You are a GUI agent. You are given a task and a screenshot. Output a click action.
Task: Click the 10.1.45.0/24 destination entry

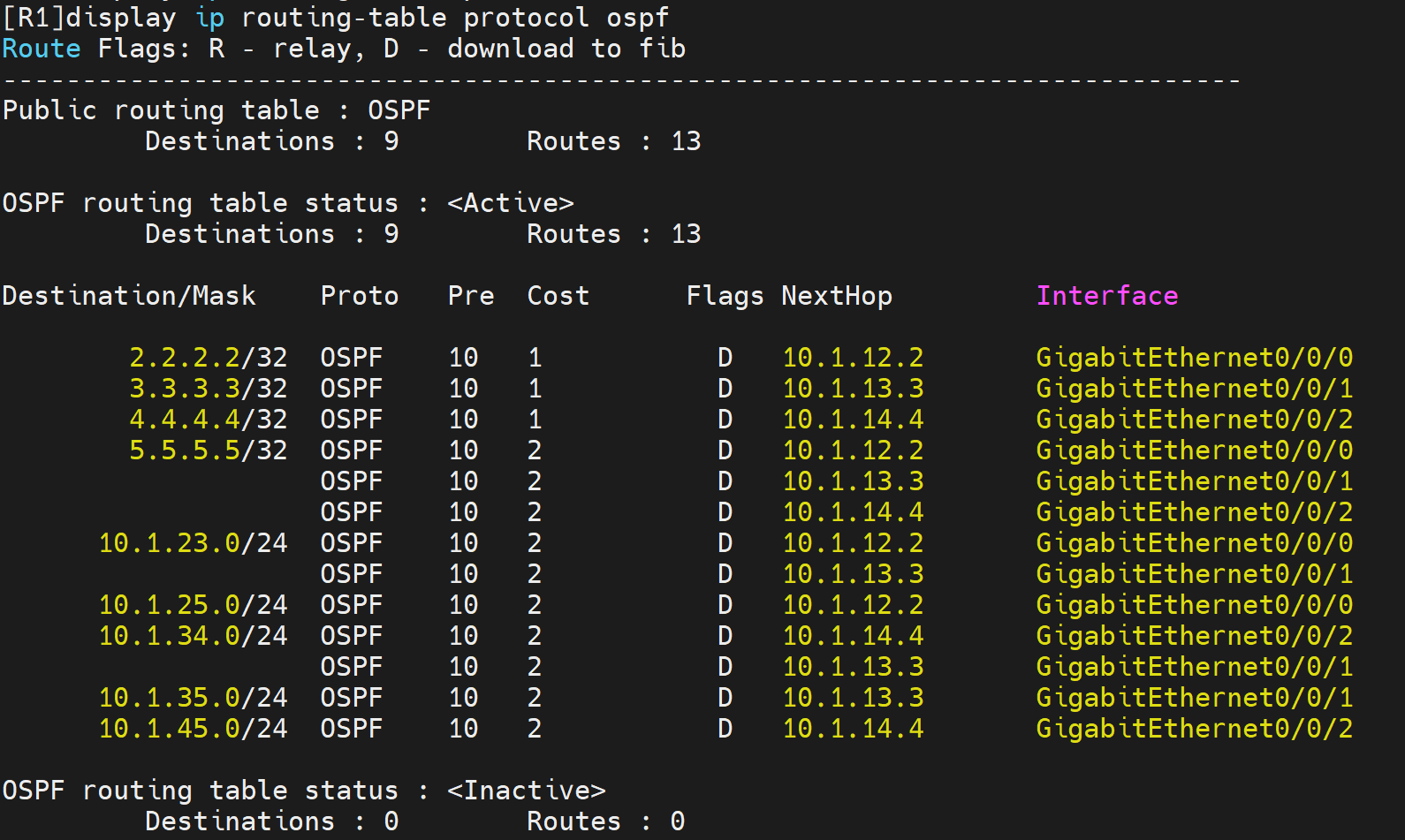[x=193, y=729]
